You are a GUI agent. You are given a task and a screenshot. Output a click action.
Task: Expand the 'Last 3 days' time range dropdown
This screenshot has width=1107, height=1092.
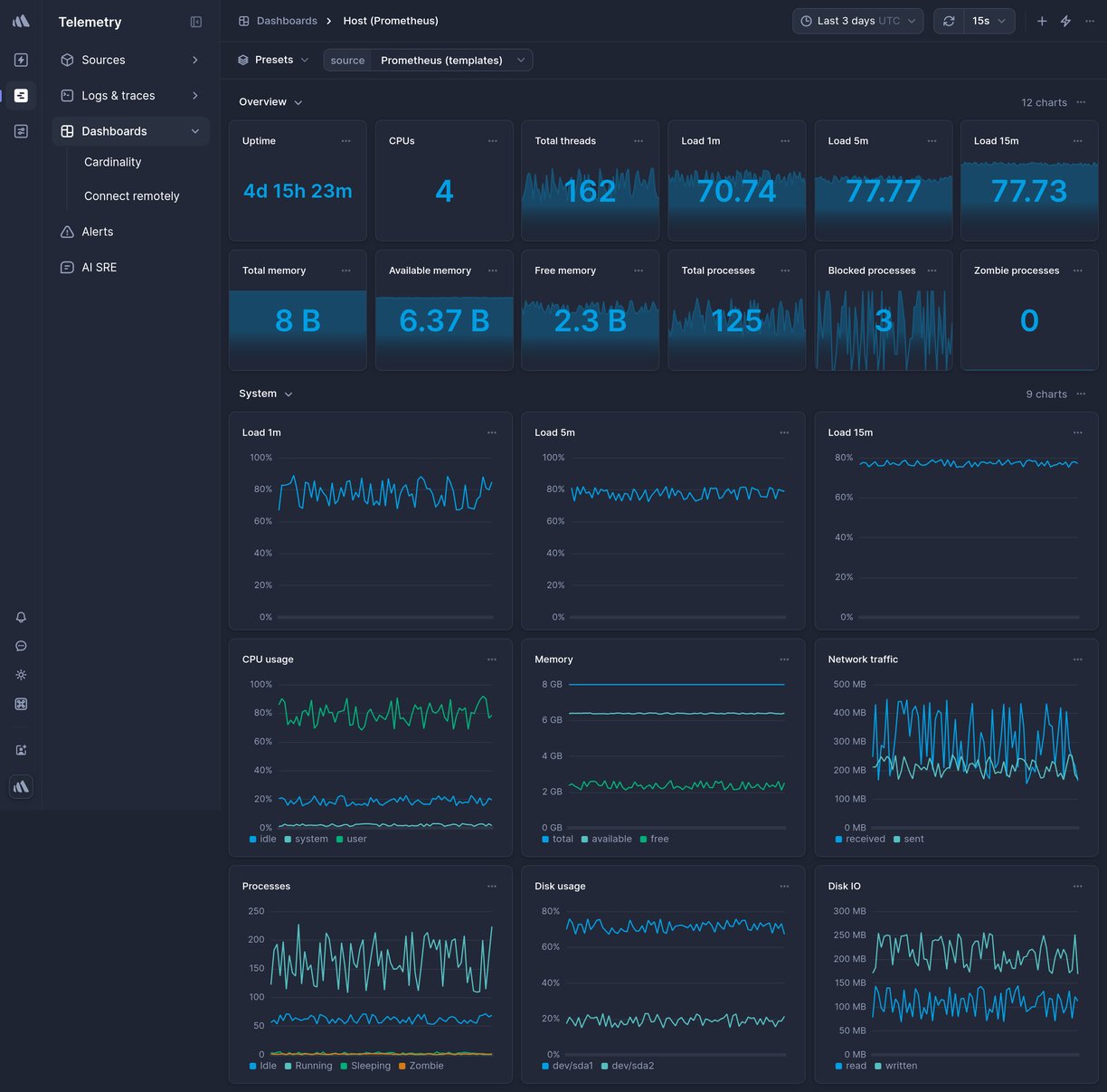(857, 20)
